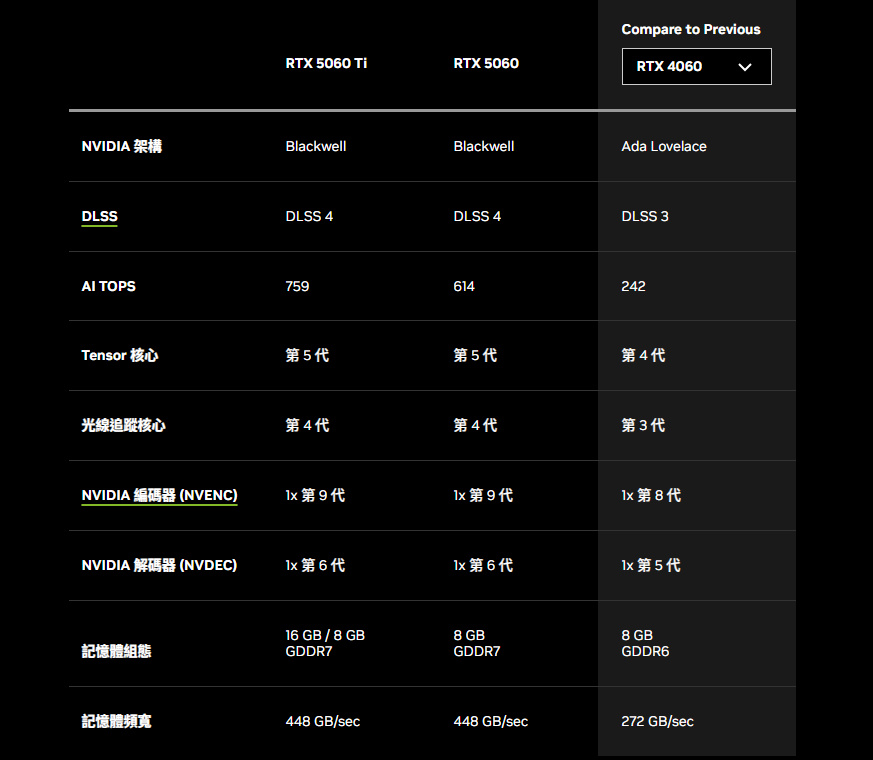Select the RTX 5060 Ti column header

[326, 63]
